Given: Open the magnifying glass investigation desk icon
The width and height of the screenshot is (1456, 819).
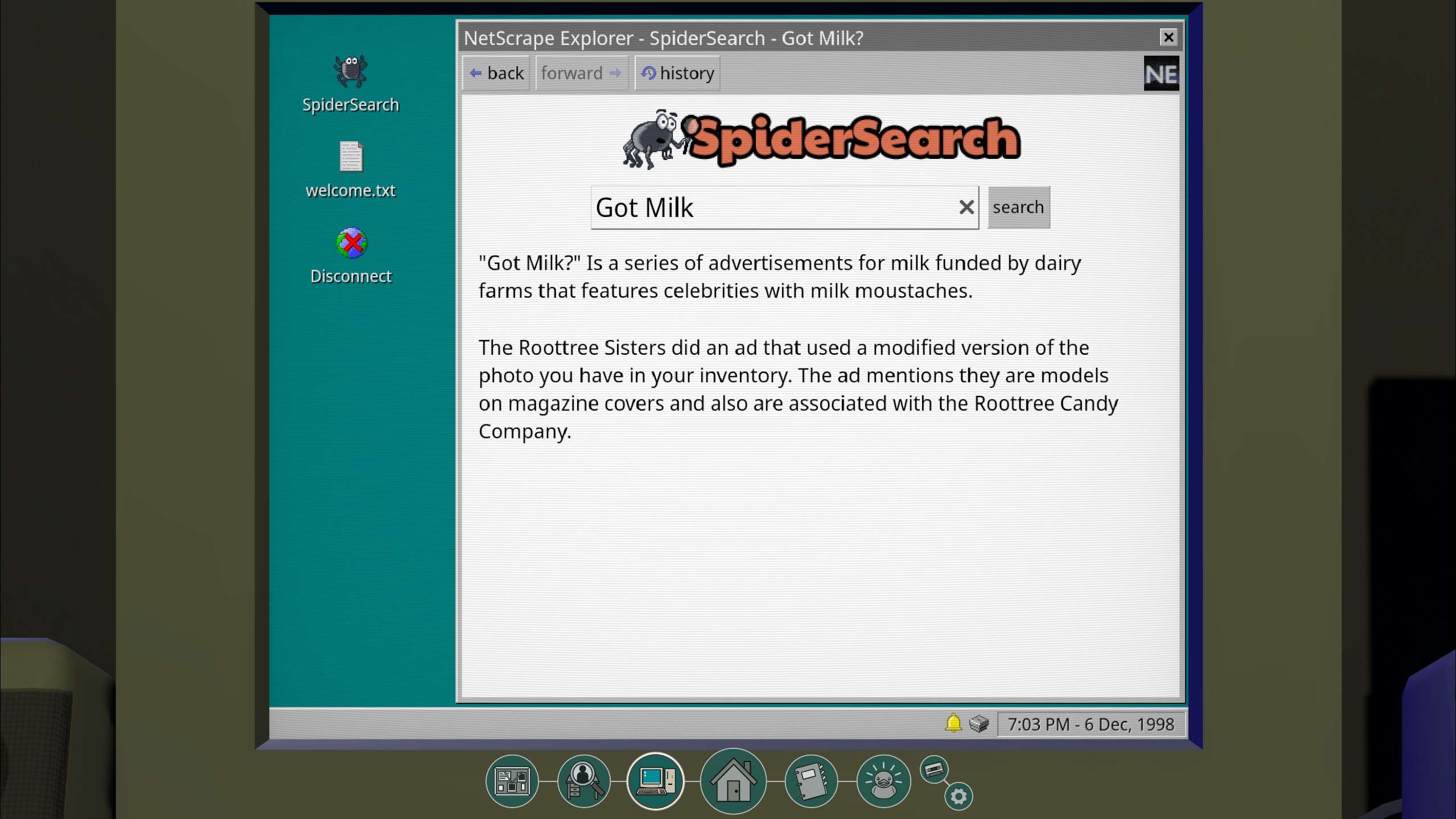Looking at the screenshot, I should click(583, 781).
